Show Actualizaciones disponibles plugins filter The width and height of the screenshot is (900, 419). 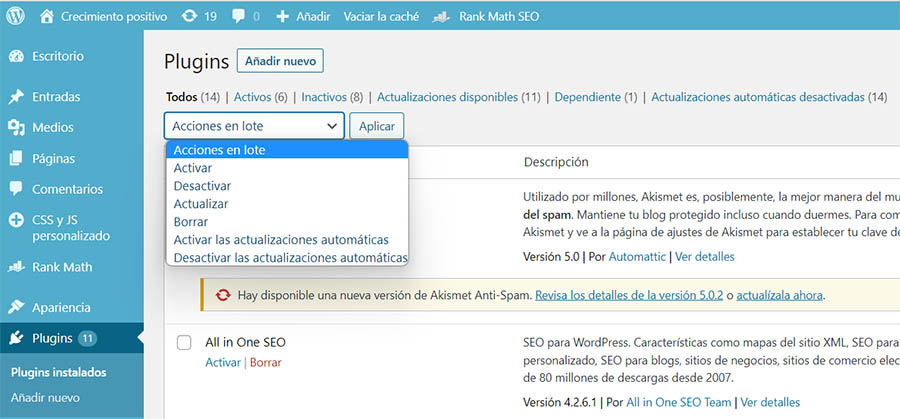[x=447, y=97]
